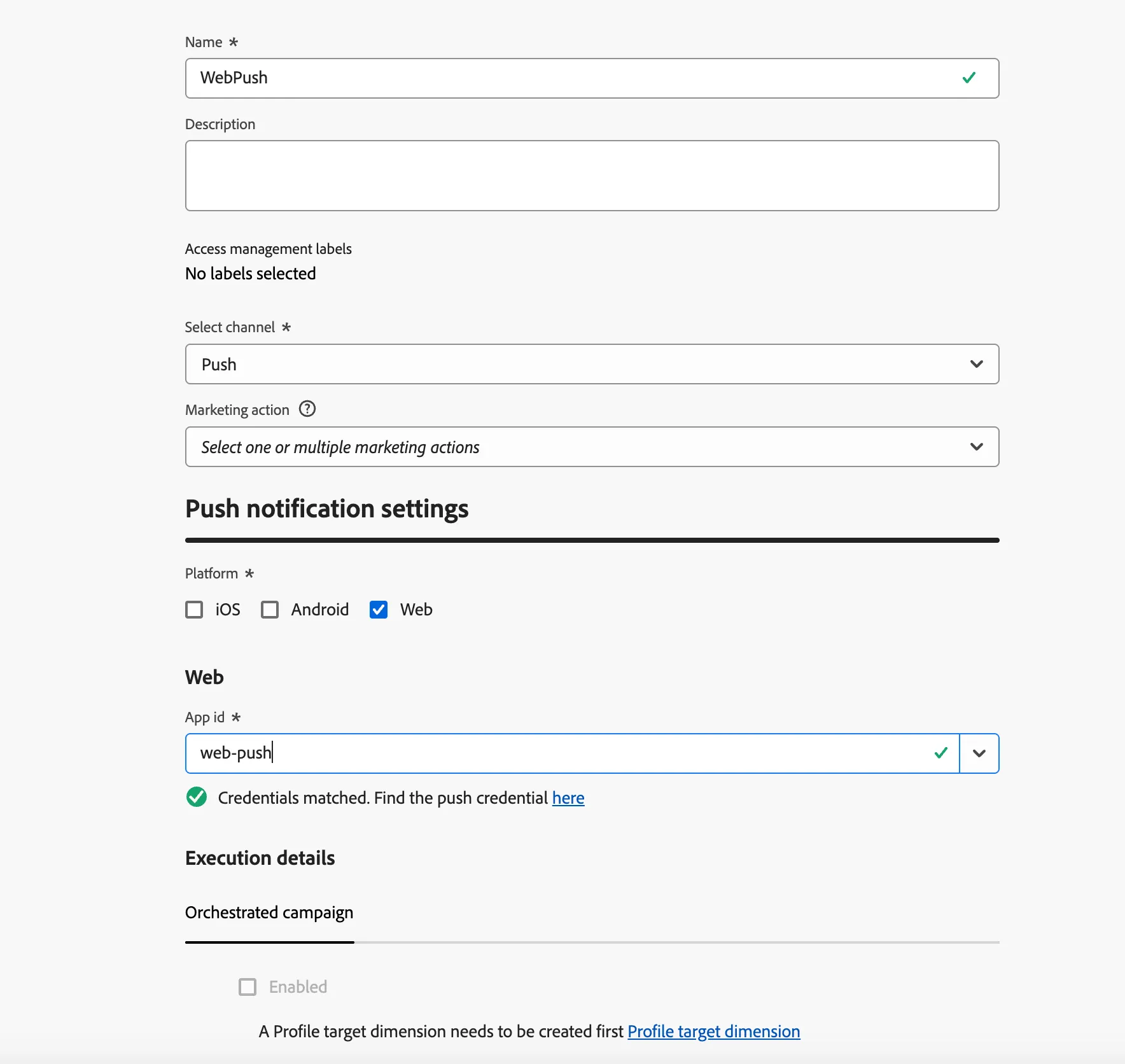Click the 'Execution details' heading

tap(260, 858)
